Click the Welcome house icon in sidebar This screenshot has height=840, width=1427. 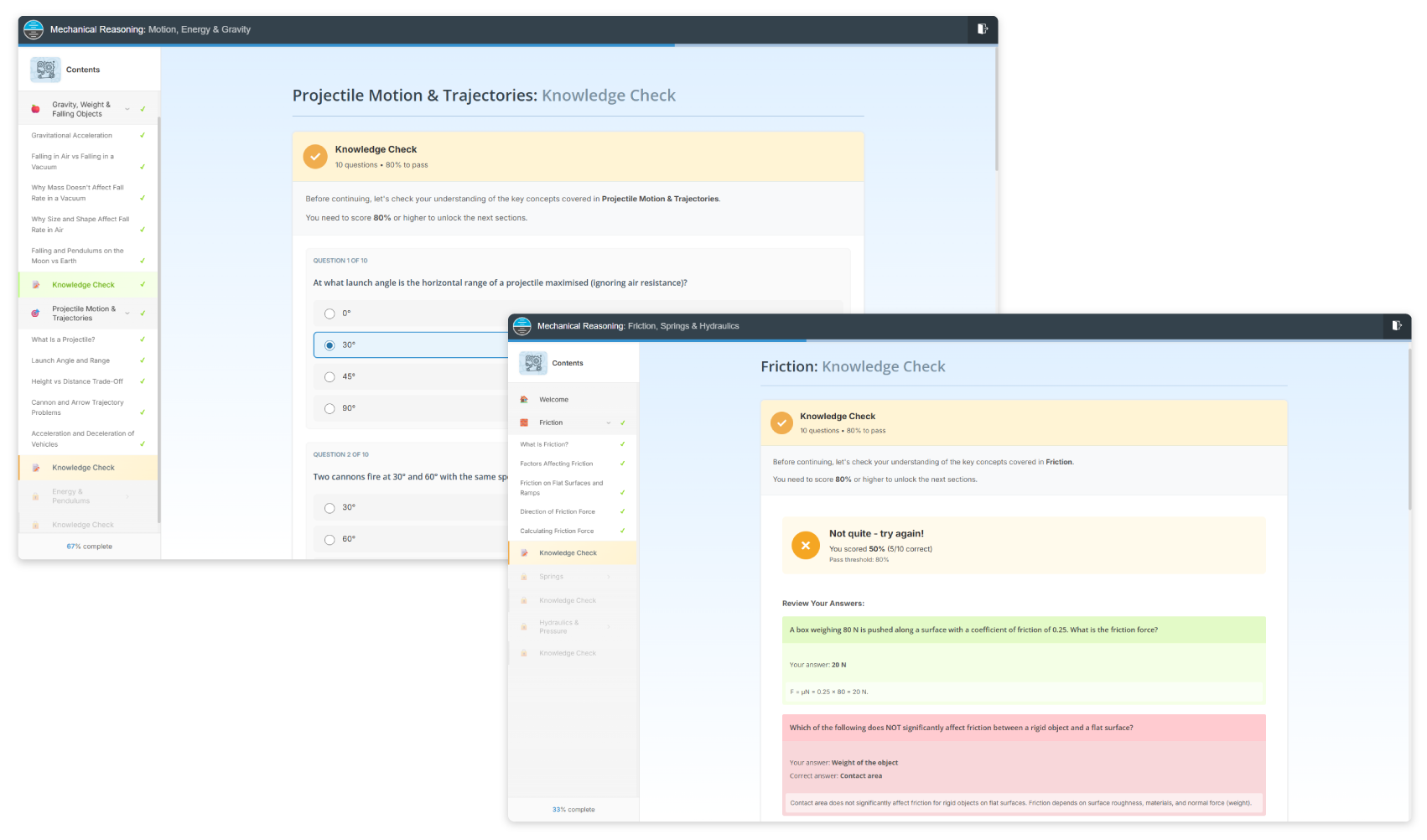click(x=524, y=400)
